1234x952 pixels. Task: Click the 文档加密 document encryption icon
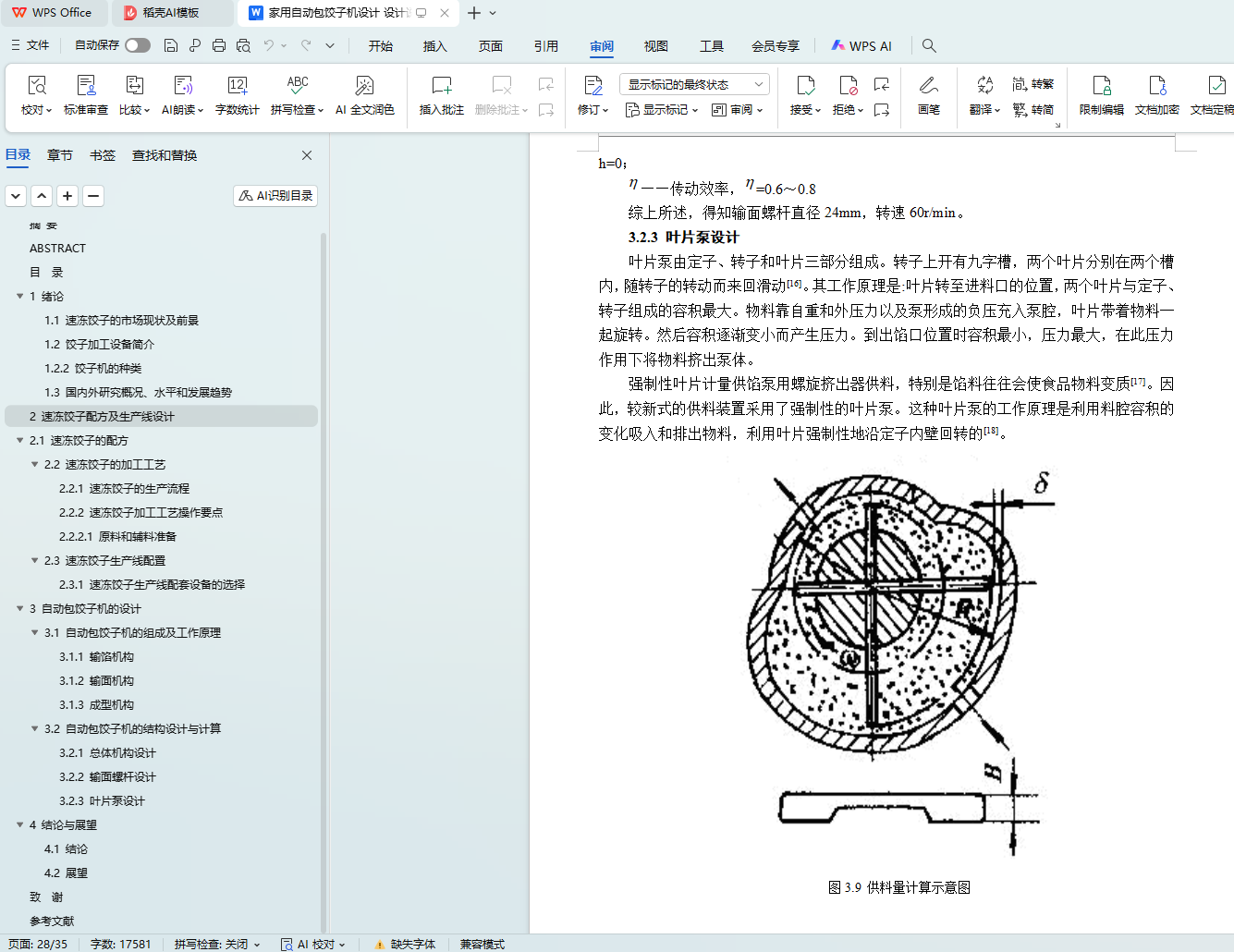pos(1156,87)
